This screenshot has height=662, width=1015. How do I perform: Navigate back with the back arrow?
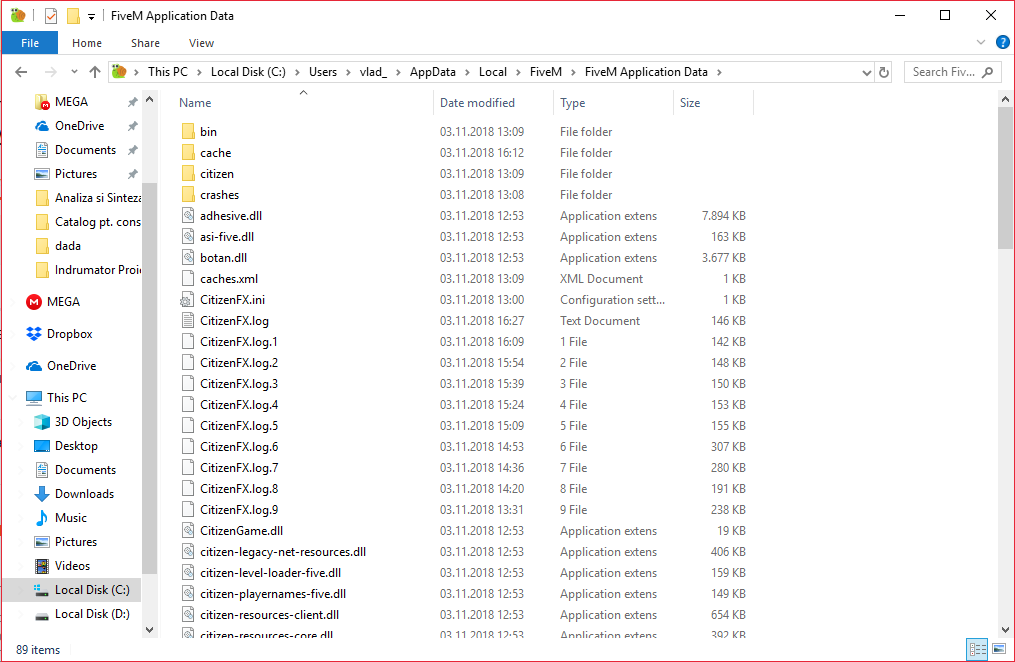[20, 72]
